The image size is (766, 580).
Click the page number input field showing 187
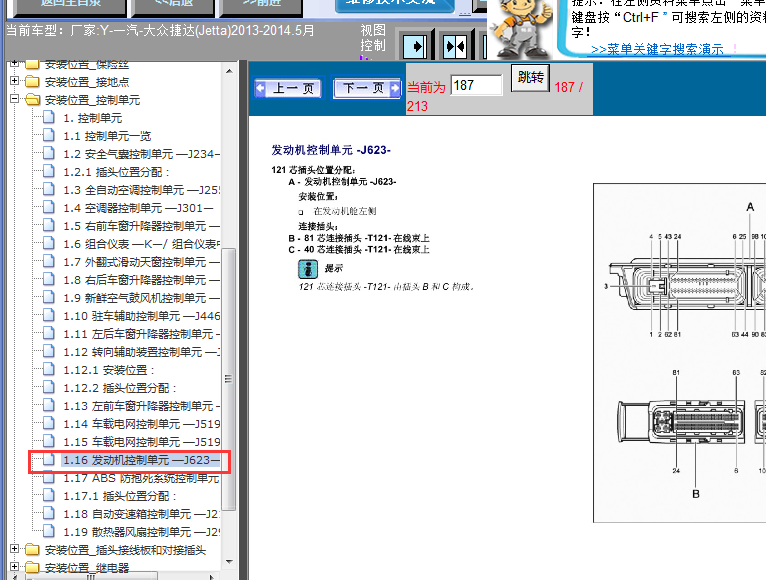point(476,86)
